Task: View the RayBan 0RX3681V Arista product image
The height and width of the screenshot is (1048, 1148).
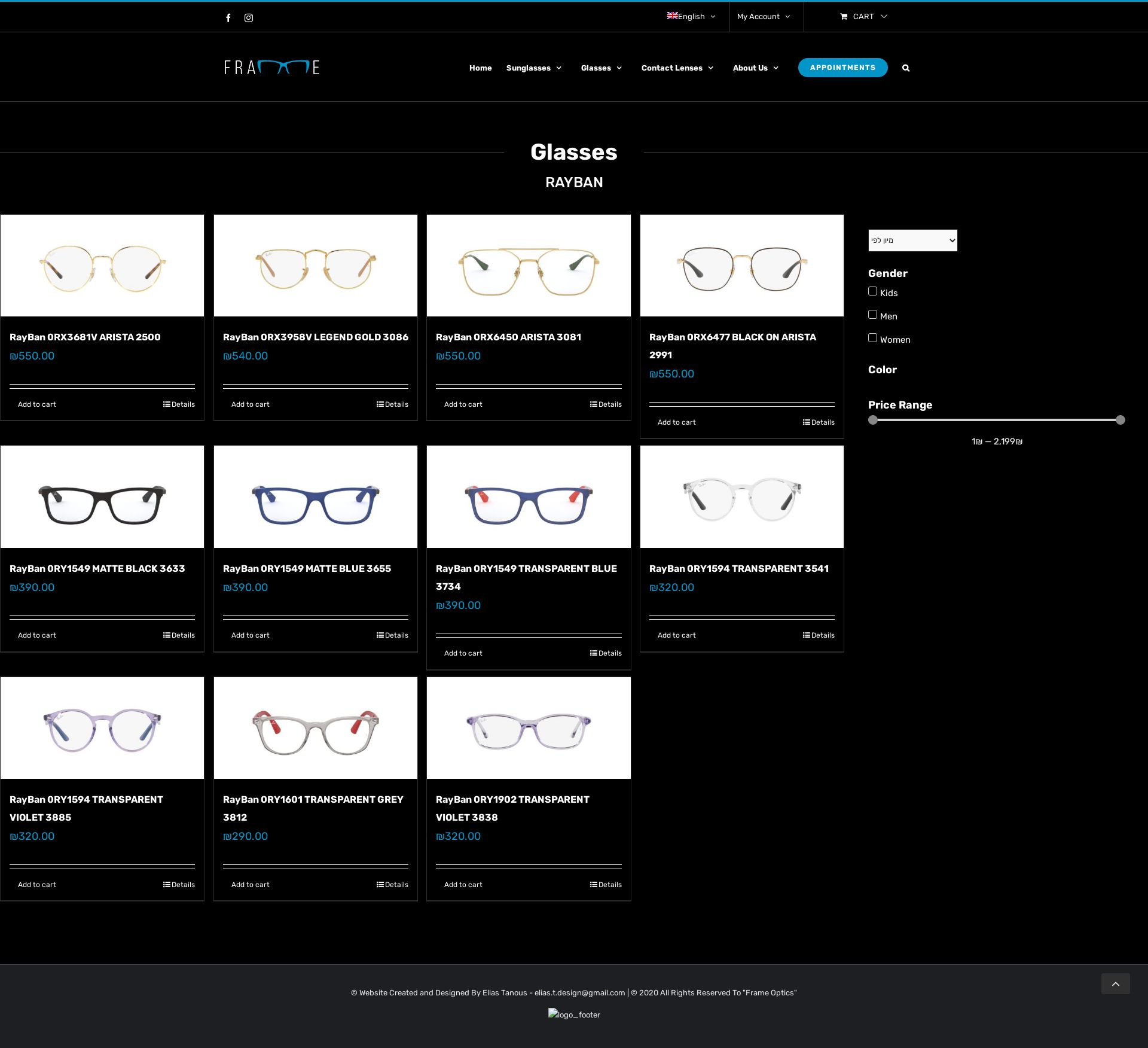Action: tap(102, 266)
